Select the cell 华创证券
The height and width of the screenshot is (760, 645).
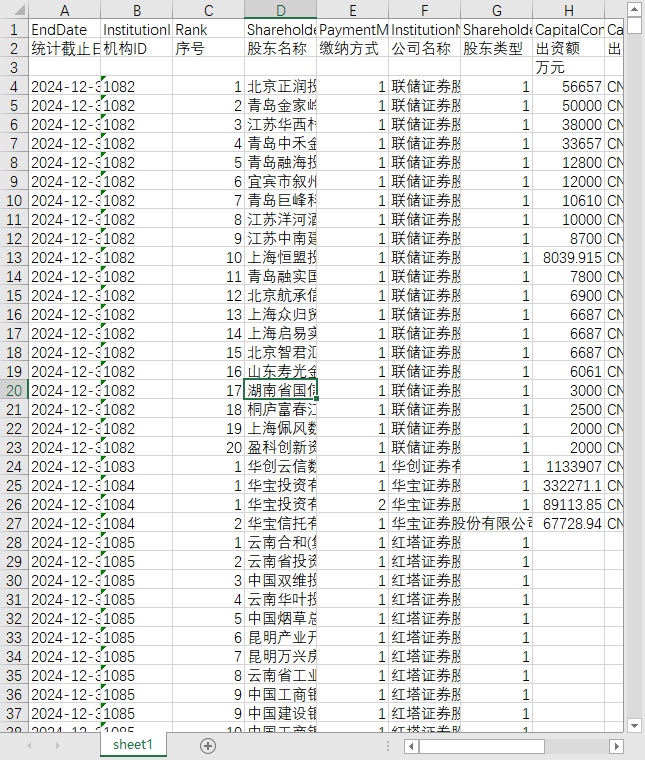coord(425,466)
